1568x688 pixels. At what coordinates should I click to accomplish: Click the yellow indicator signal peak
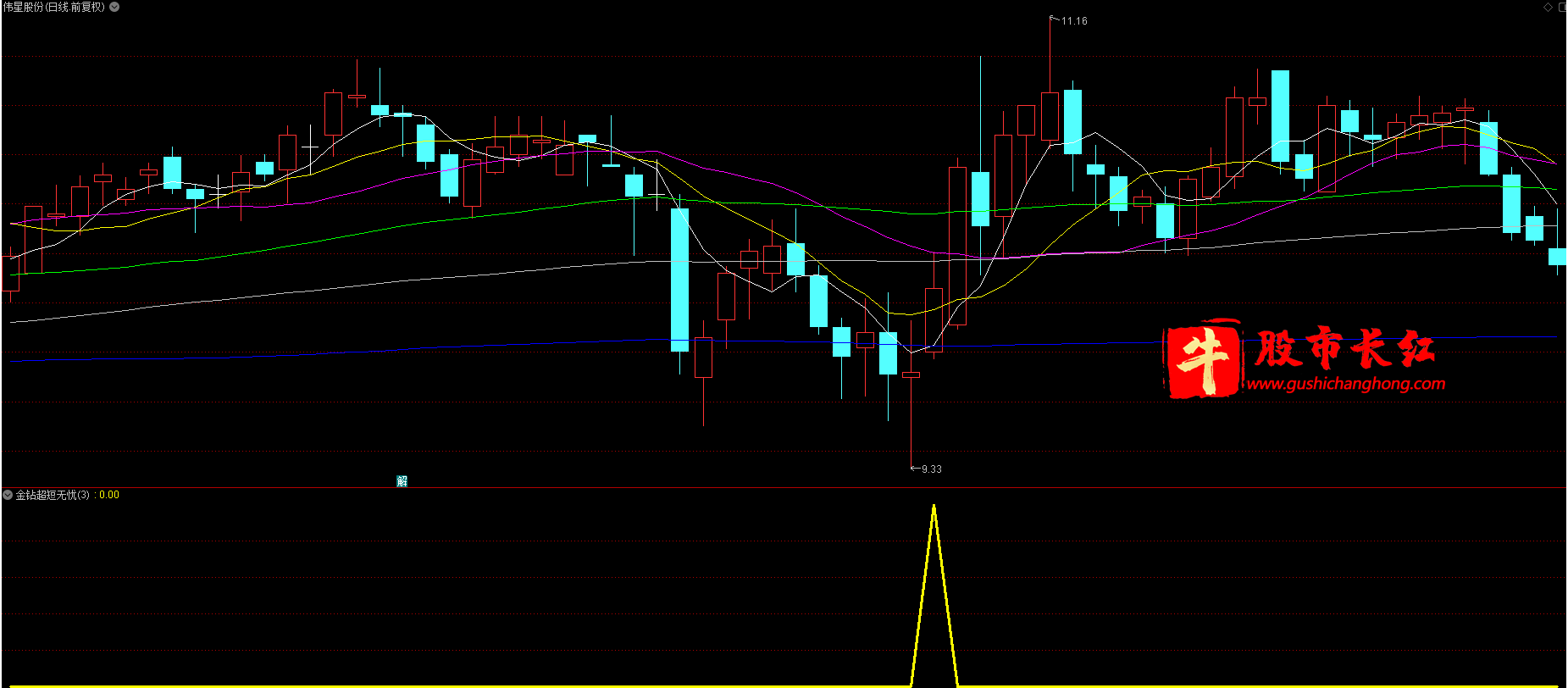pos(934,508)
